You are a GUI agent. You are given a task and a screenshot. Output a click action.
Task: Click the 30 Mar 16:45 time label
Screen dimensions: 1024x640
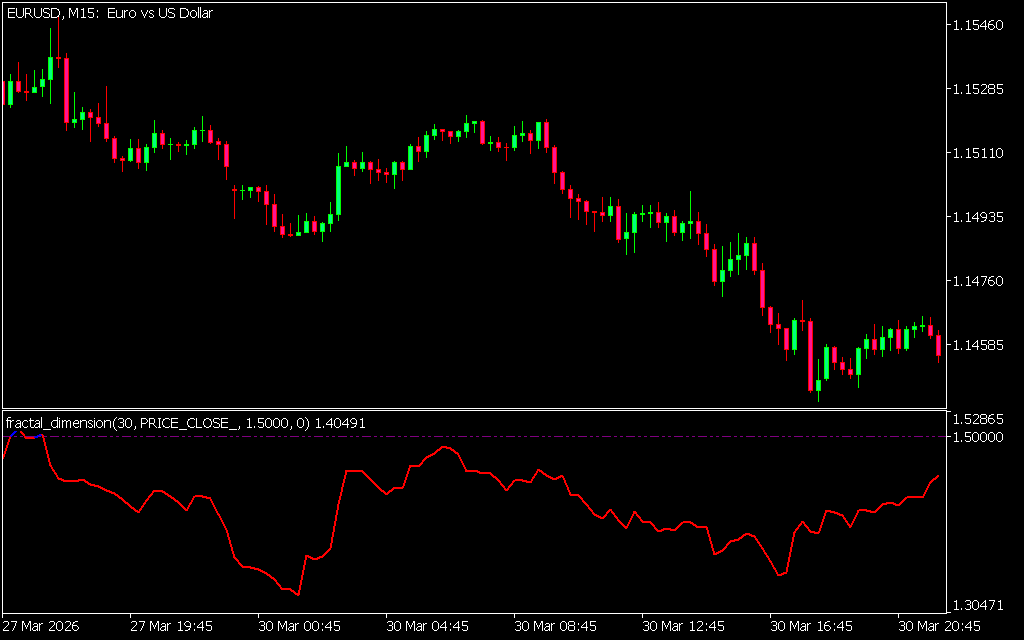coord(811,627)
